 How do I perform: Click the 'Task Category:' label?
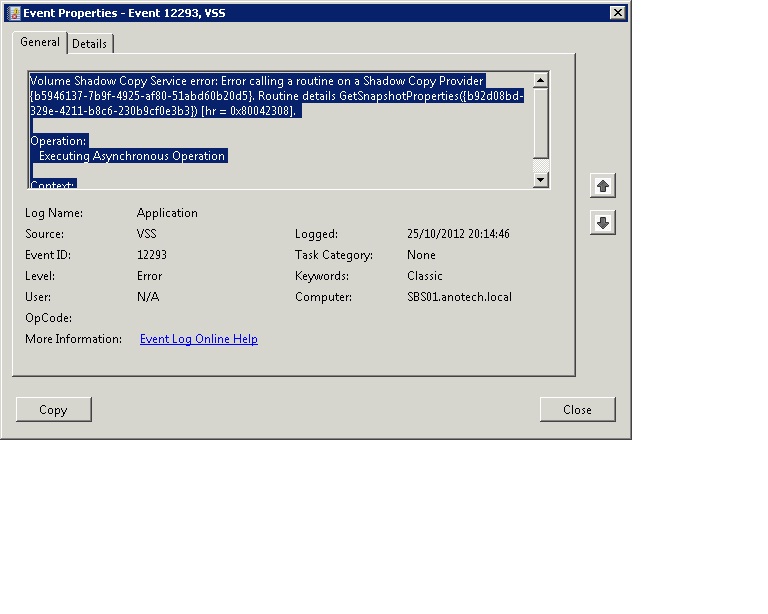click(334, 255)
